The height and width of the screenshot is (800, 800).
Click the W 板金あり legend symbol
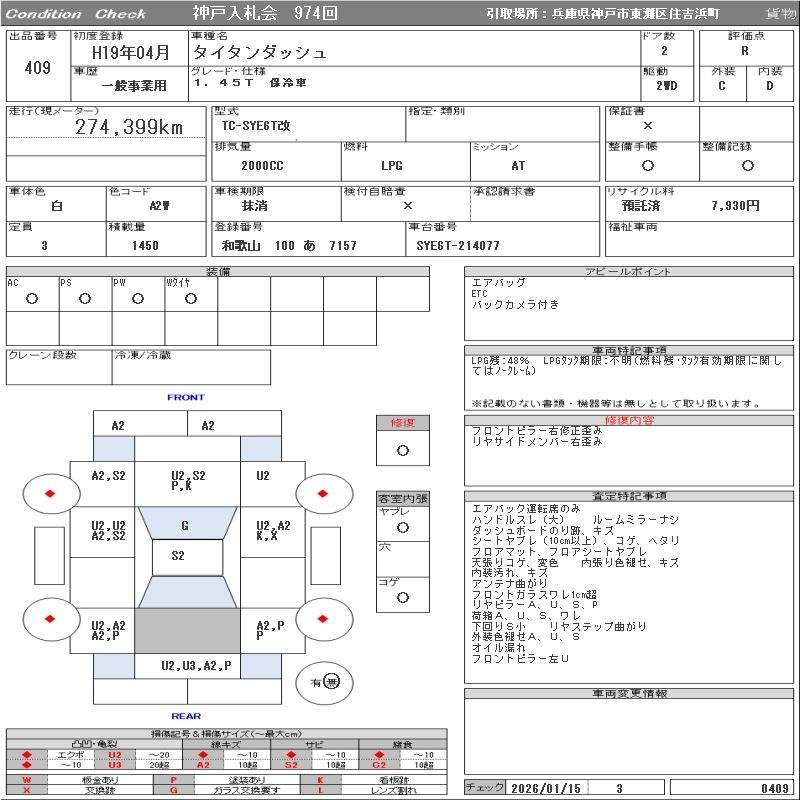tap(27, 779)
